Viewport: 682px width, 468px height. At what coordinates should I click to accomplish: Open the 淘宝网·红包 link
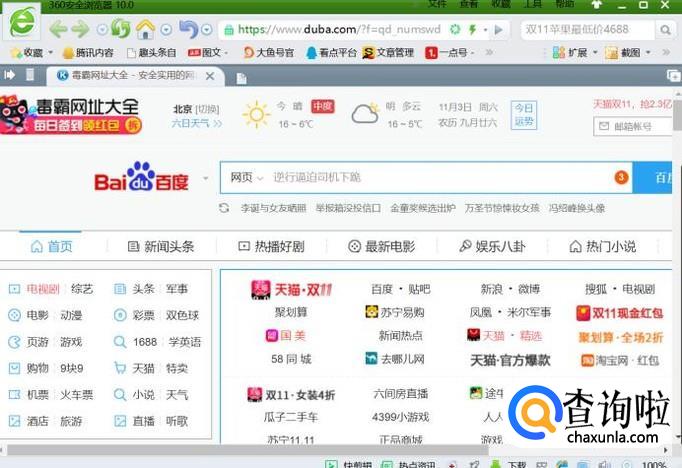coord(620,360)
